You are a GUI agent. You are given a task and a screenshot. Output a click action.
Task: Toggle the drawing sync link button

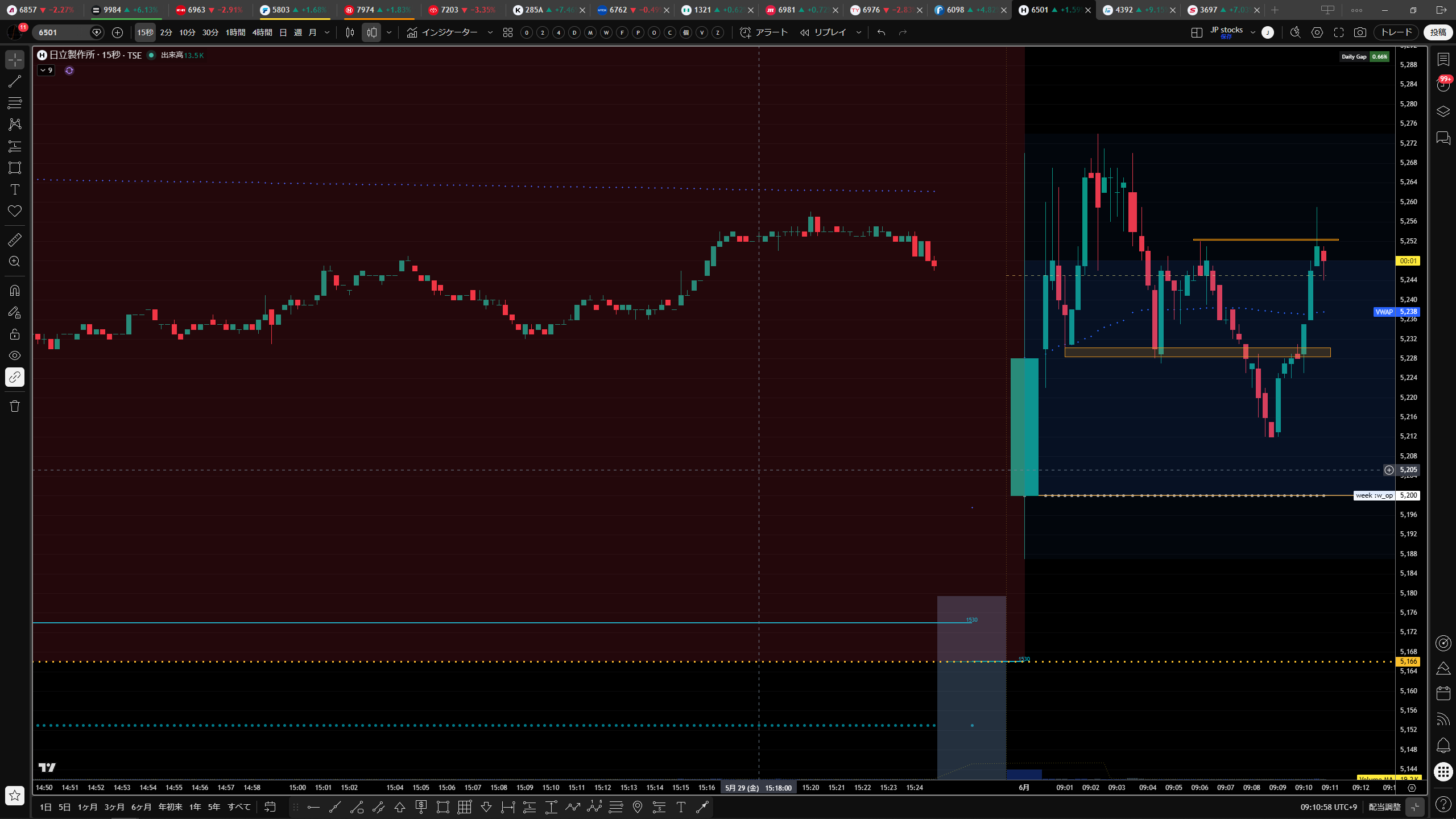(x=15, y=377)
